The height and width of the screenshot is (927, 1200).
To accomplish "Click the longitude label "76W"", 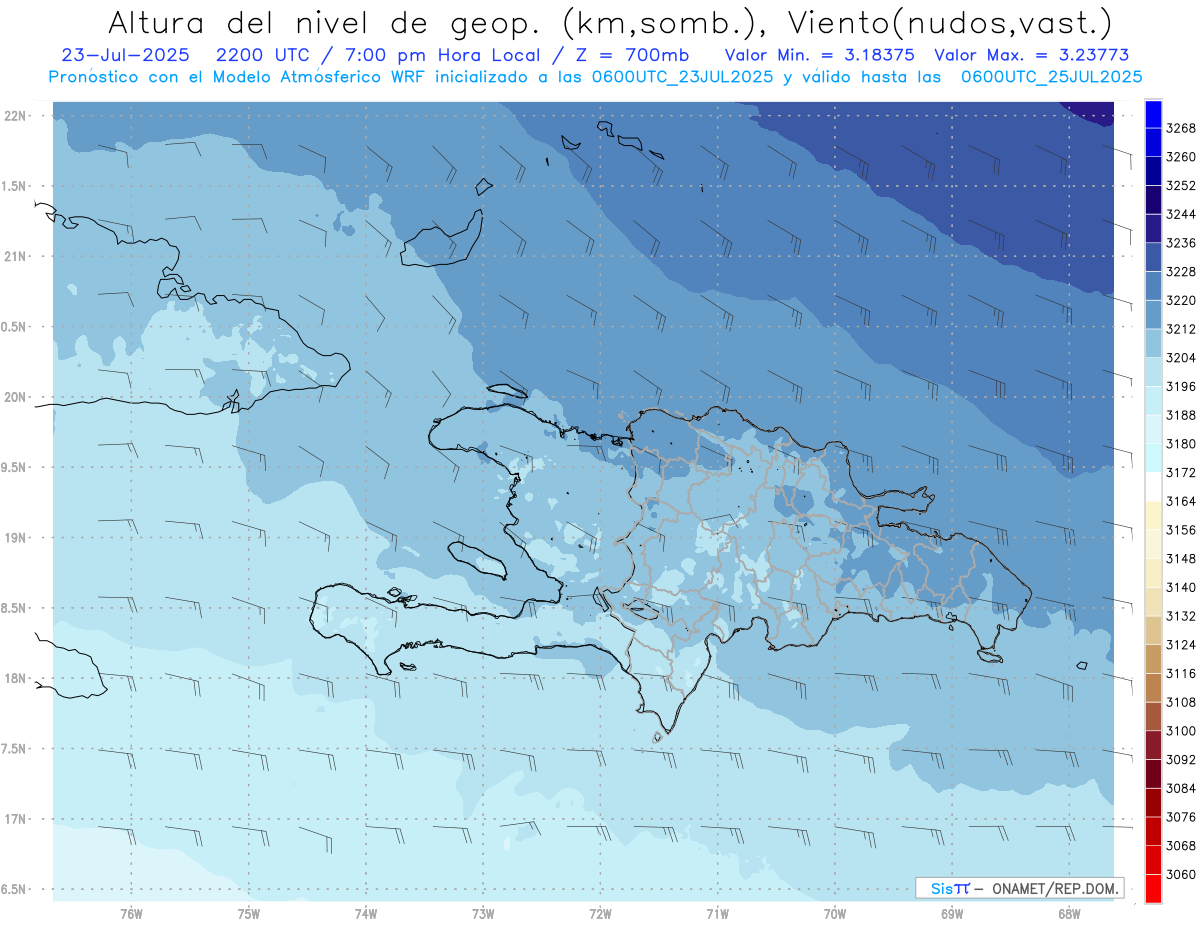I will click(x=131, y=913).
